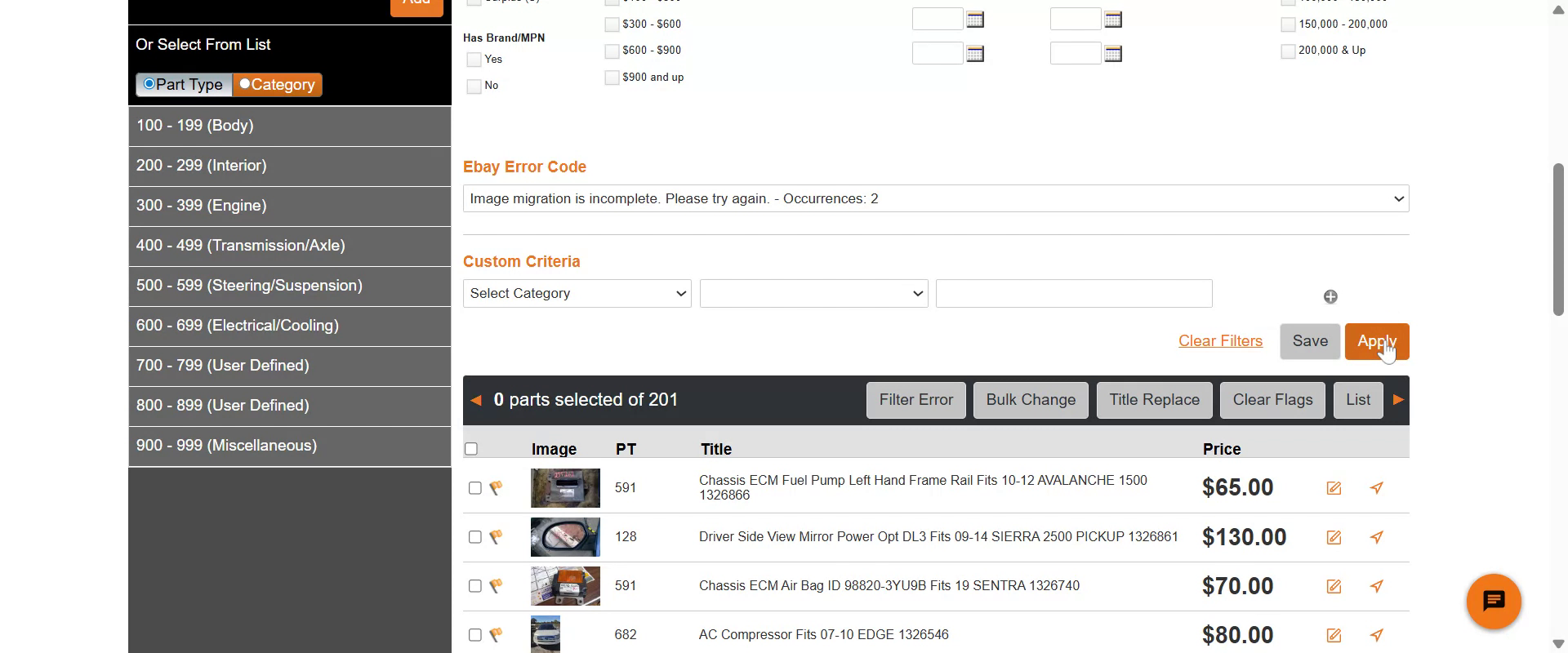This screenshot has height=653, width=1568.
Task: Click flag icon on Air Bag ECM row
Action: click(496, 586)
